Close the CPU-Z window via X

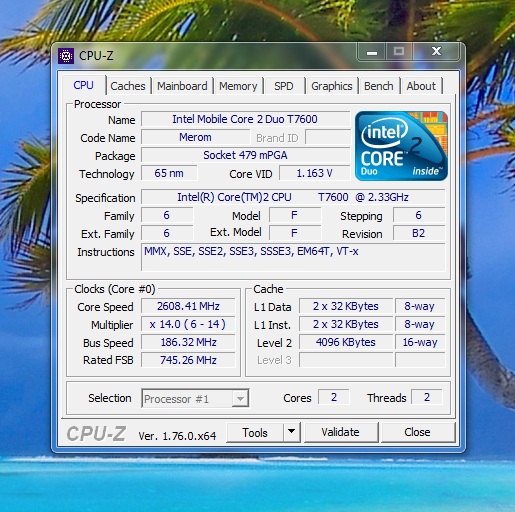[436, 51]
